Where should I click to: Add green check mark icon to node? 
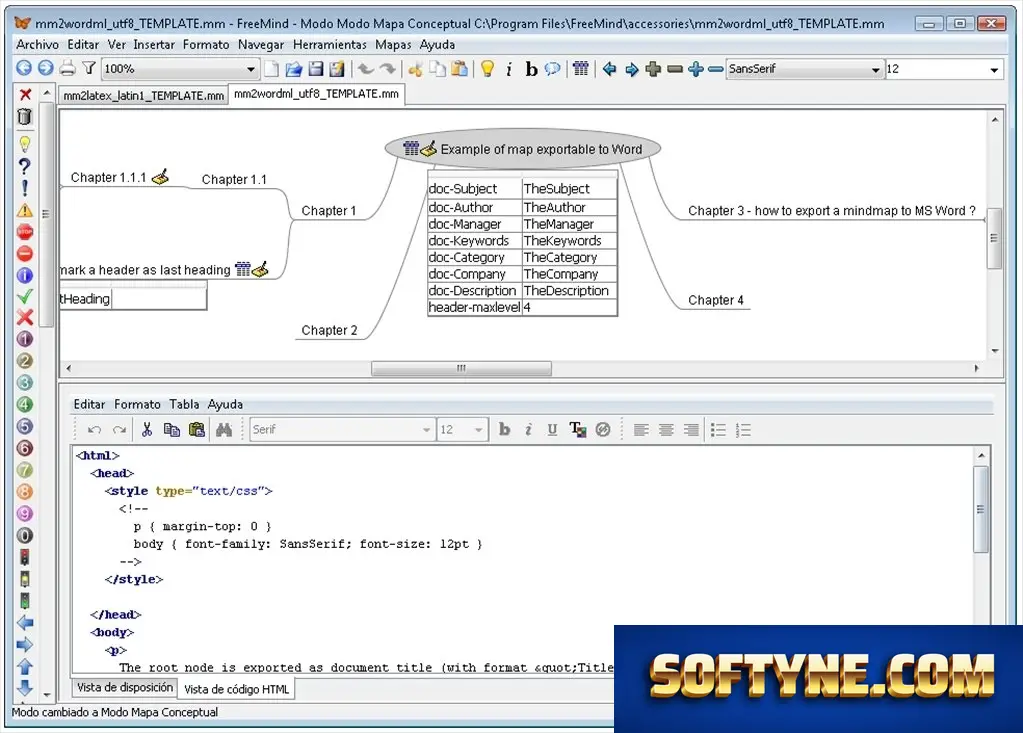click(x=25, y=296)
